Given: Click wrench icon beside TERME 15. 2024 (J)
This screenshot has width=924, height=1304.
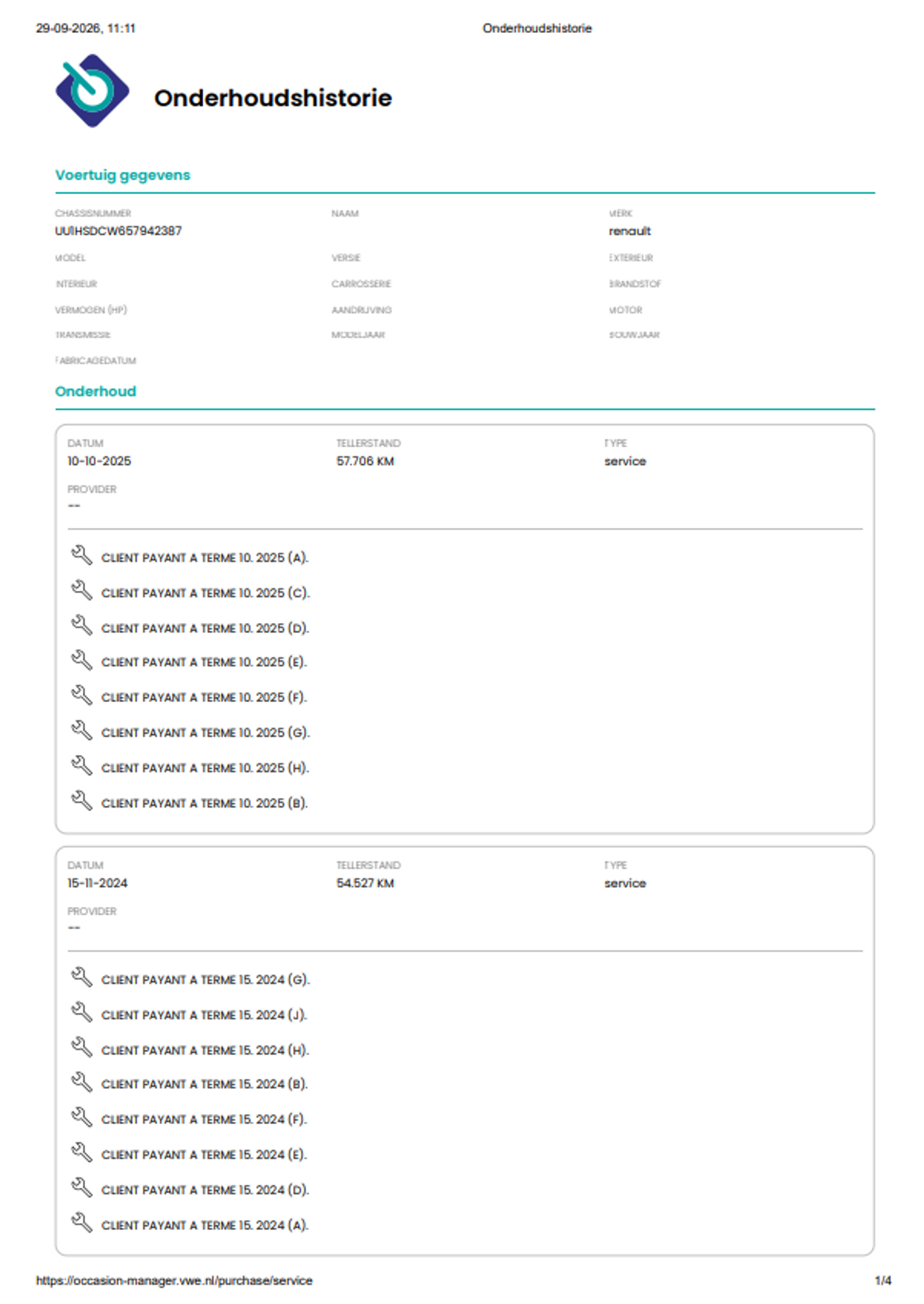Looking at the screenshot, I should coord(82,1012).
